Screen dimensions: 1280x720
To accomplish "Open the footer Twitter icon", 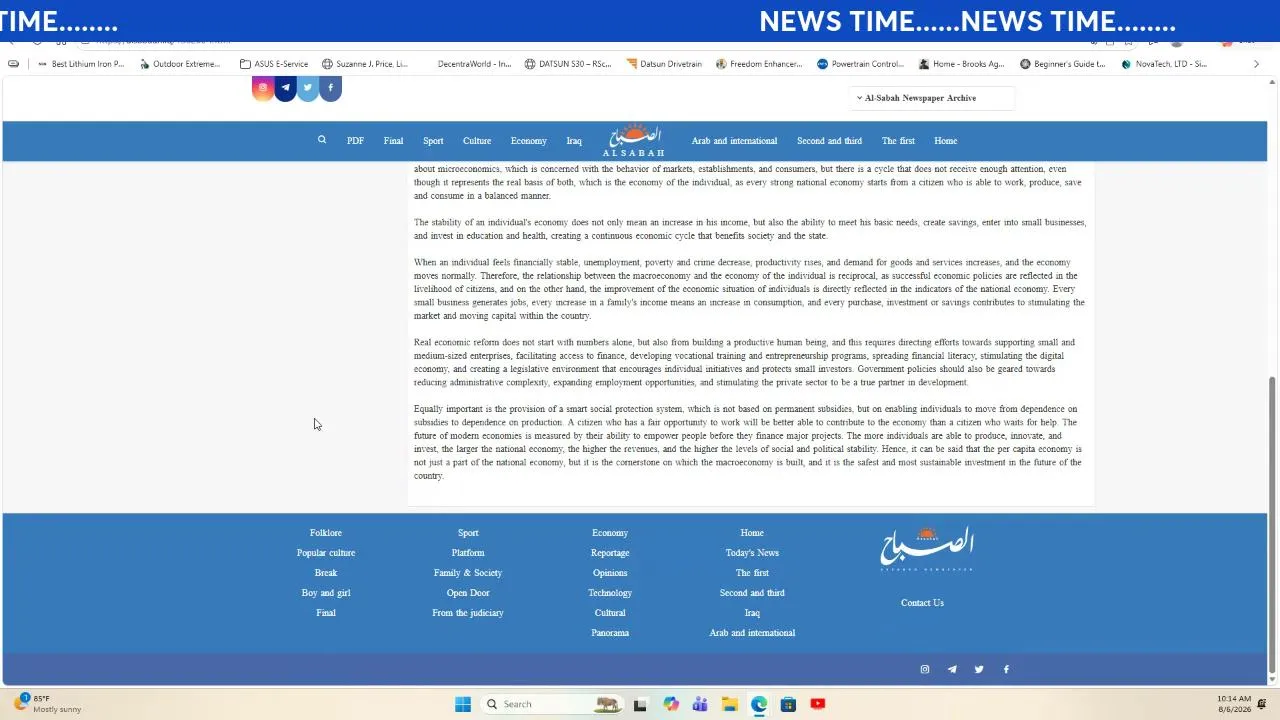I will click(x=979, y=669).
